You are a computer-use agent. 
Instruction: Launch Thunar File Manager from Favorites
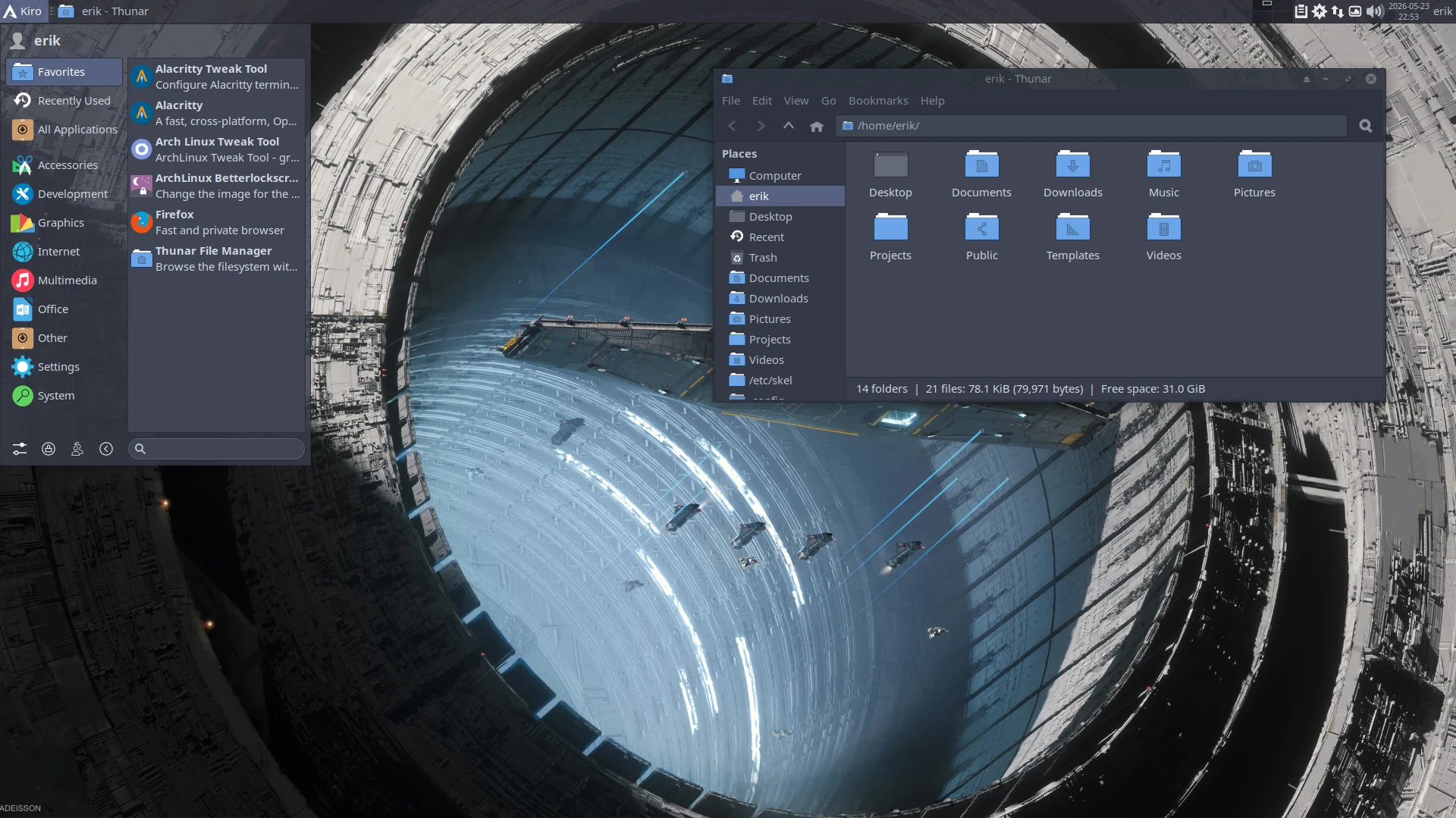pyautogui.click(x=216, y=259)
